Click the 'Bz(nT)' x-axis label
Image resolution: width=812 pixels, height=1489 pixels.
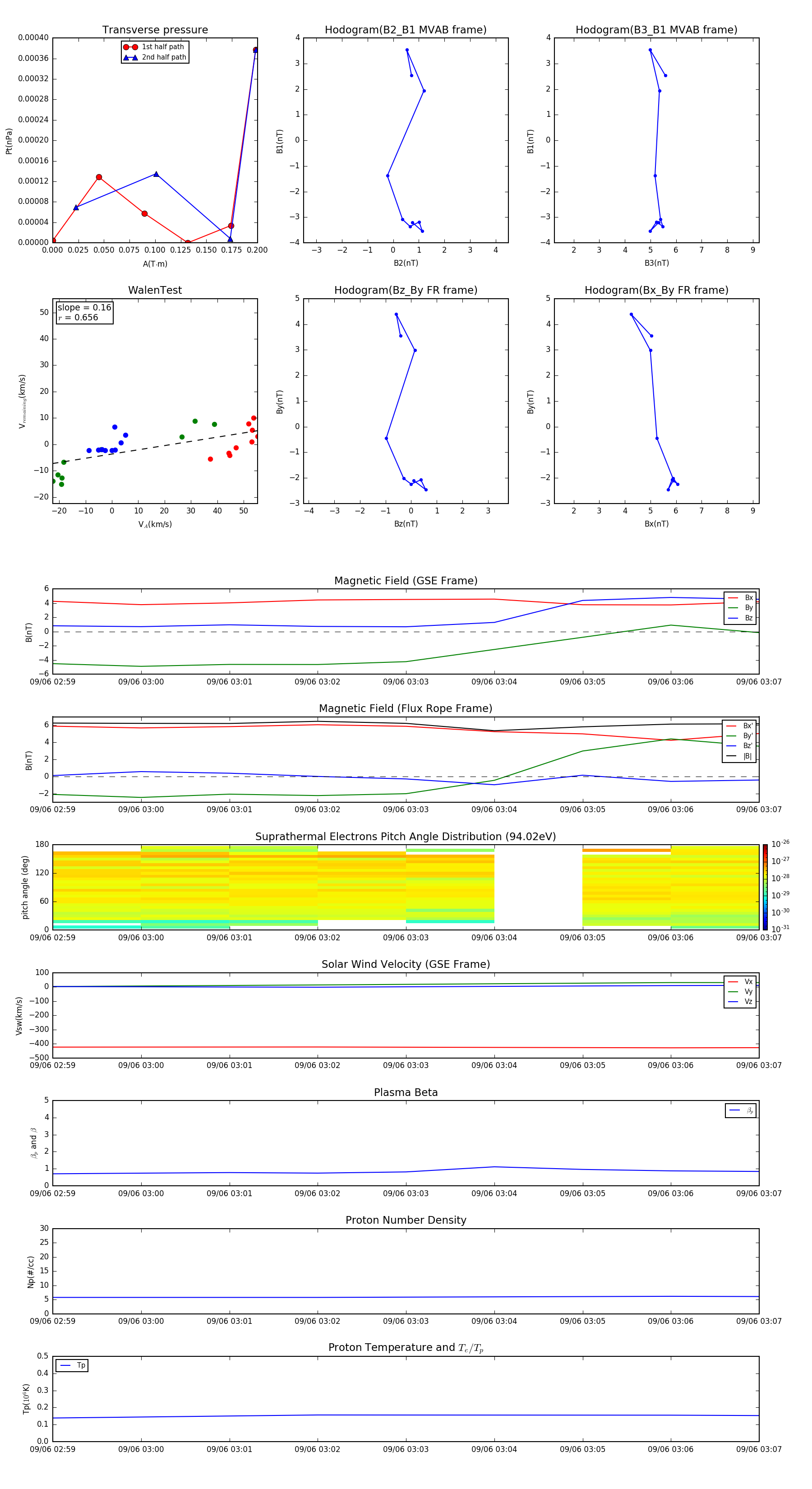(406, 524)
